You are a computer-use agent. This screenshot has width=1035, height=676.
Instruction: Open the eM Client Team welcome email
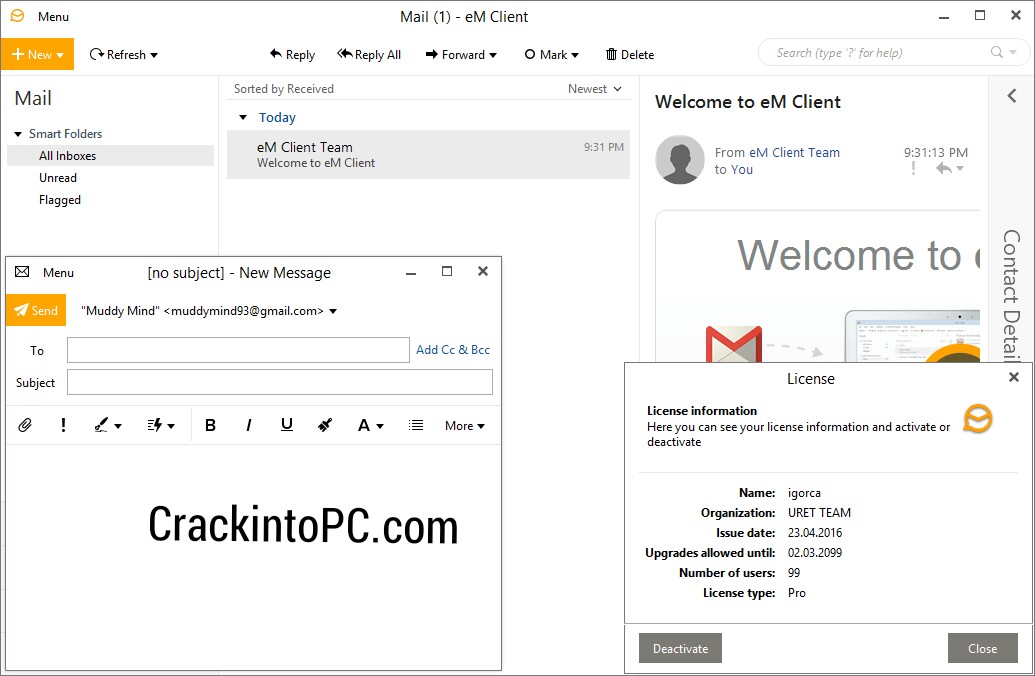coord(428,154)
